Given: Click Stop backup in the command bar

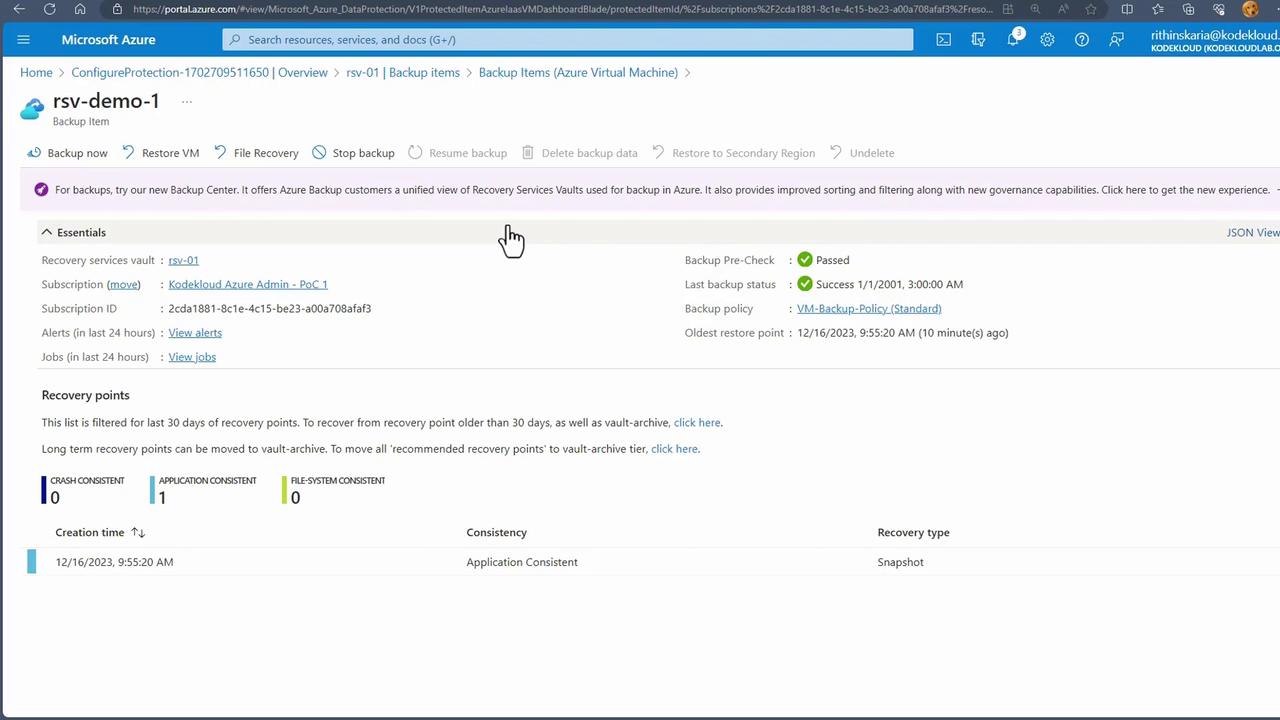Looking at the screenshot, I should tap(353, 153).
